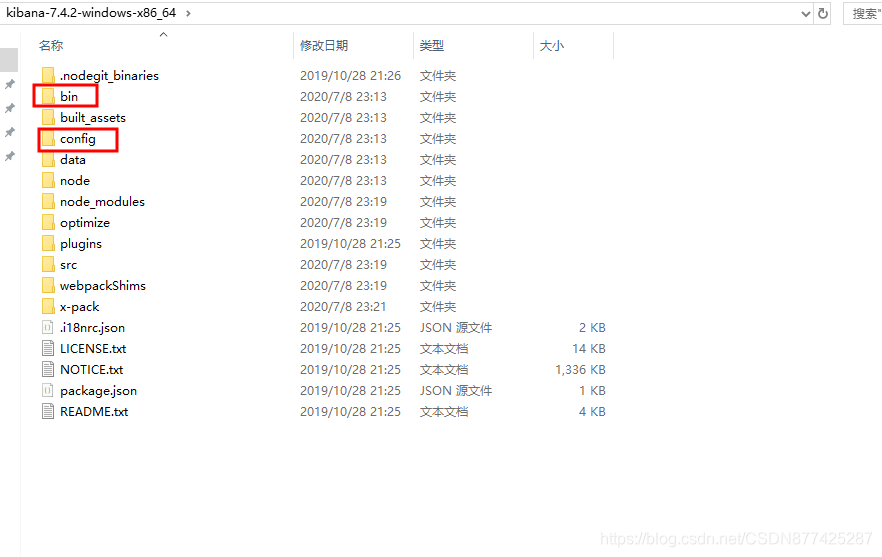Select the node folder icon
Screen dimensions: 882x557
coord(48,181)
